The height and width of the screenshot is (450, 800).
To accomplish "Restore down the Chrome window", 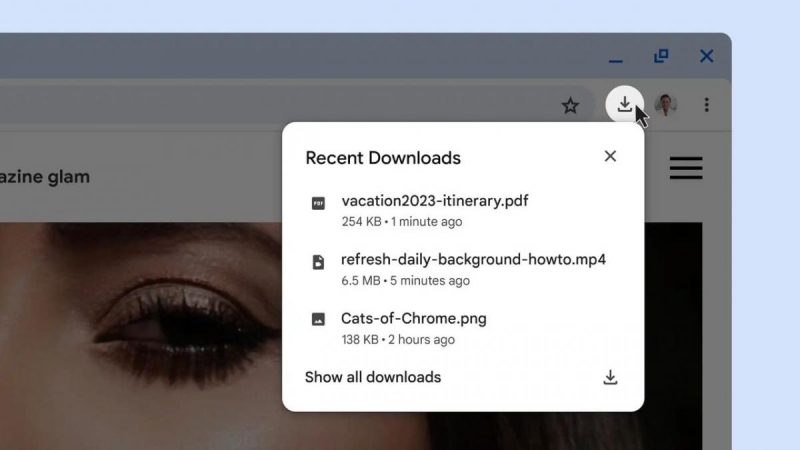I will (661, 56).
